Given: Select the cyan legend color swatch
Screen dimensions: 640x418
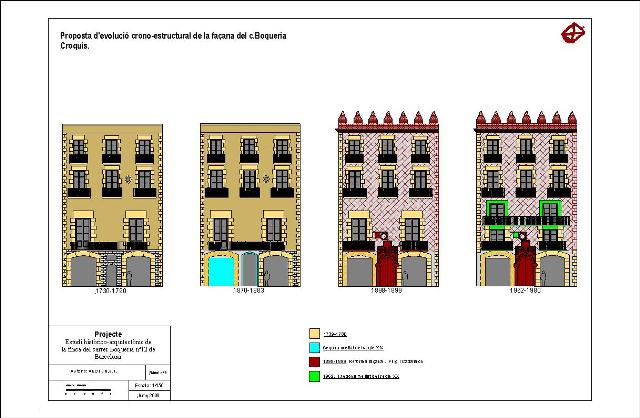Looking at the screenshot, I should pyautogui.click(x=314, y=347).
